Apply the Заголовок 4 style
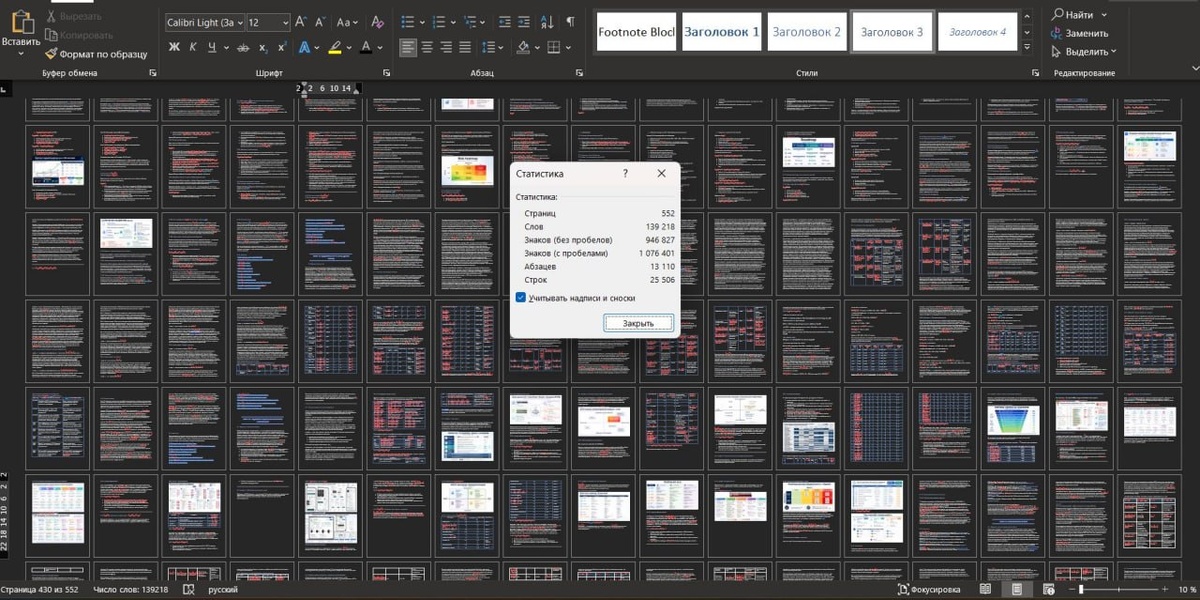Image resolution: width=1200 pixels, height=600 pixels. click(977, 31)
